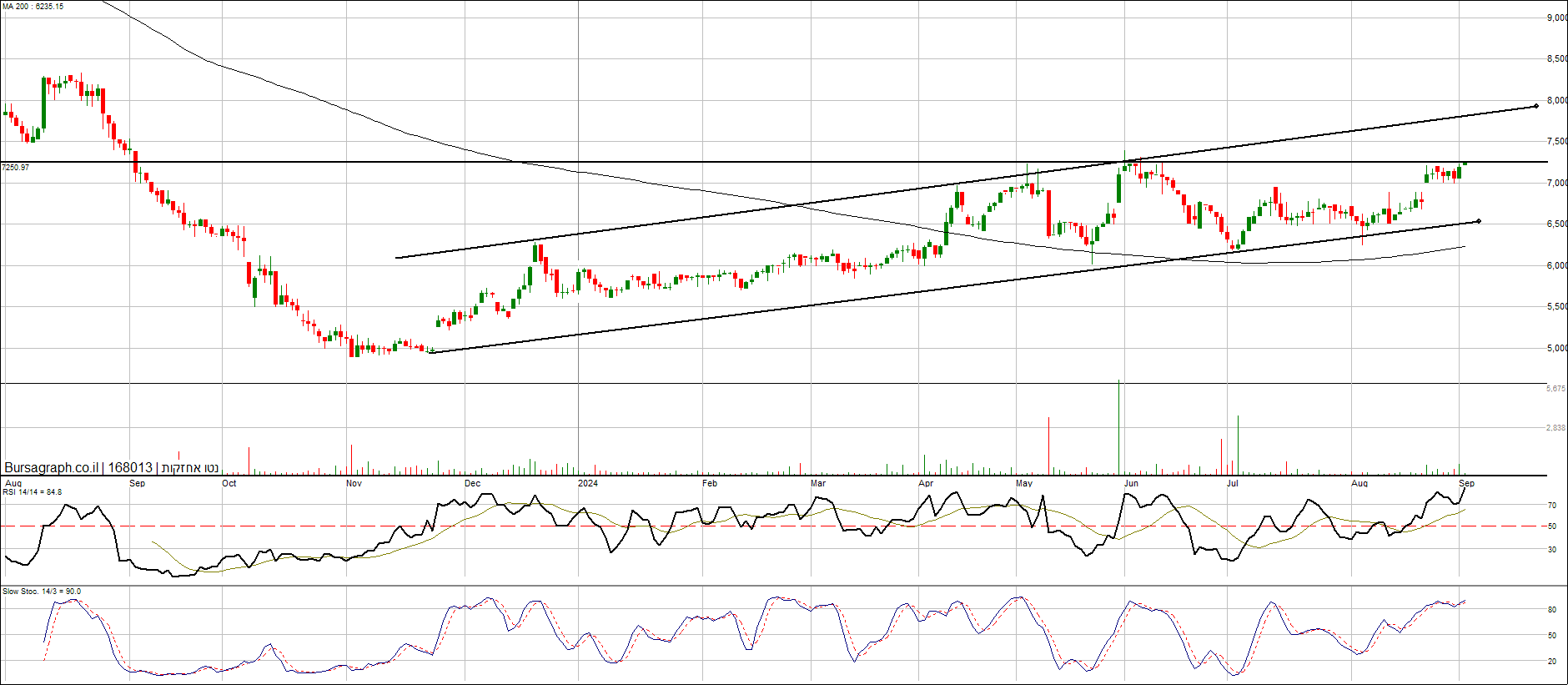Click the 8,000 price axis label
Image resolution: width=1568 pixels, height=685 pixels.
tap(1556, 100)
